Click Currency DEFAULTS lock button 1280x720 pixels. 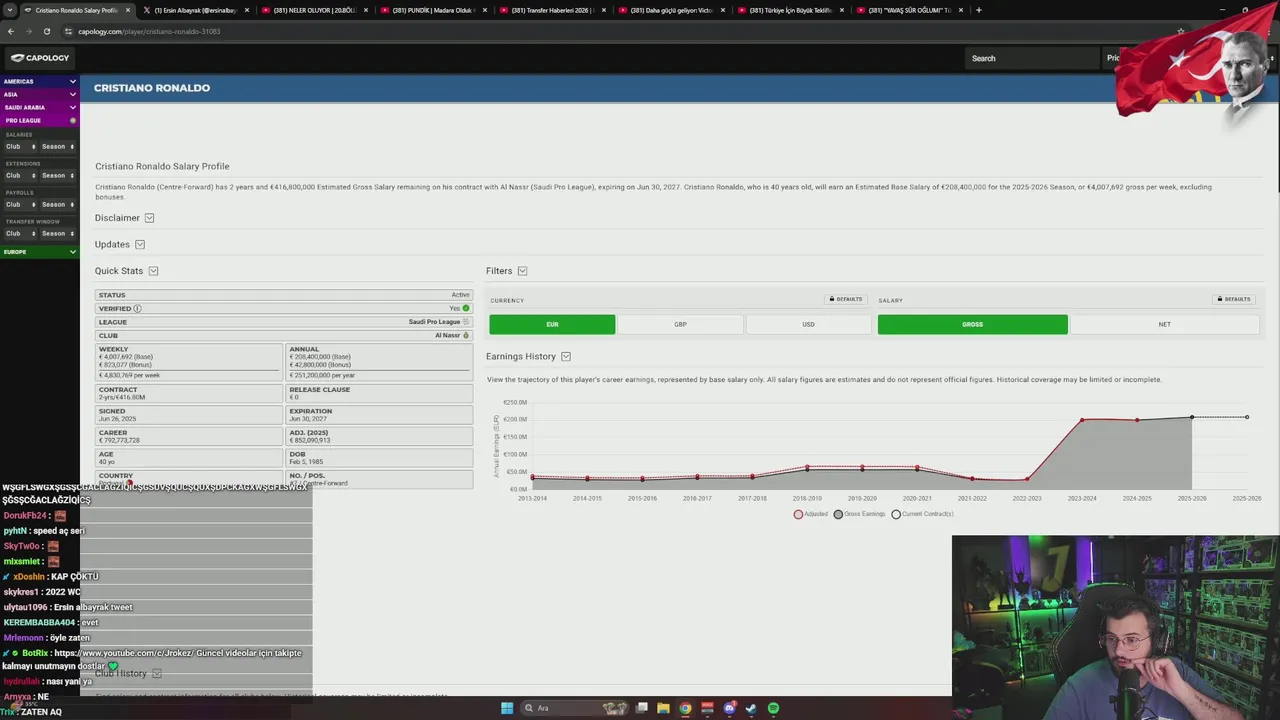pyautogui.click(x=846, y=299)
